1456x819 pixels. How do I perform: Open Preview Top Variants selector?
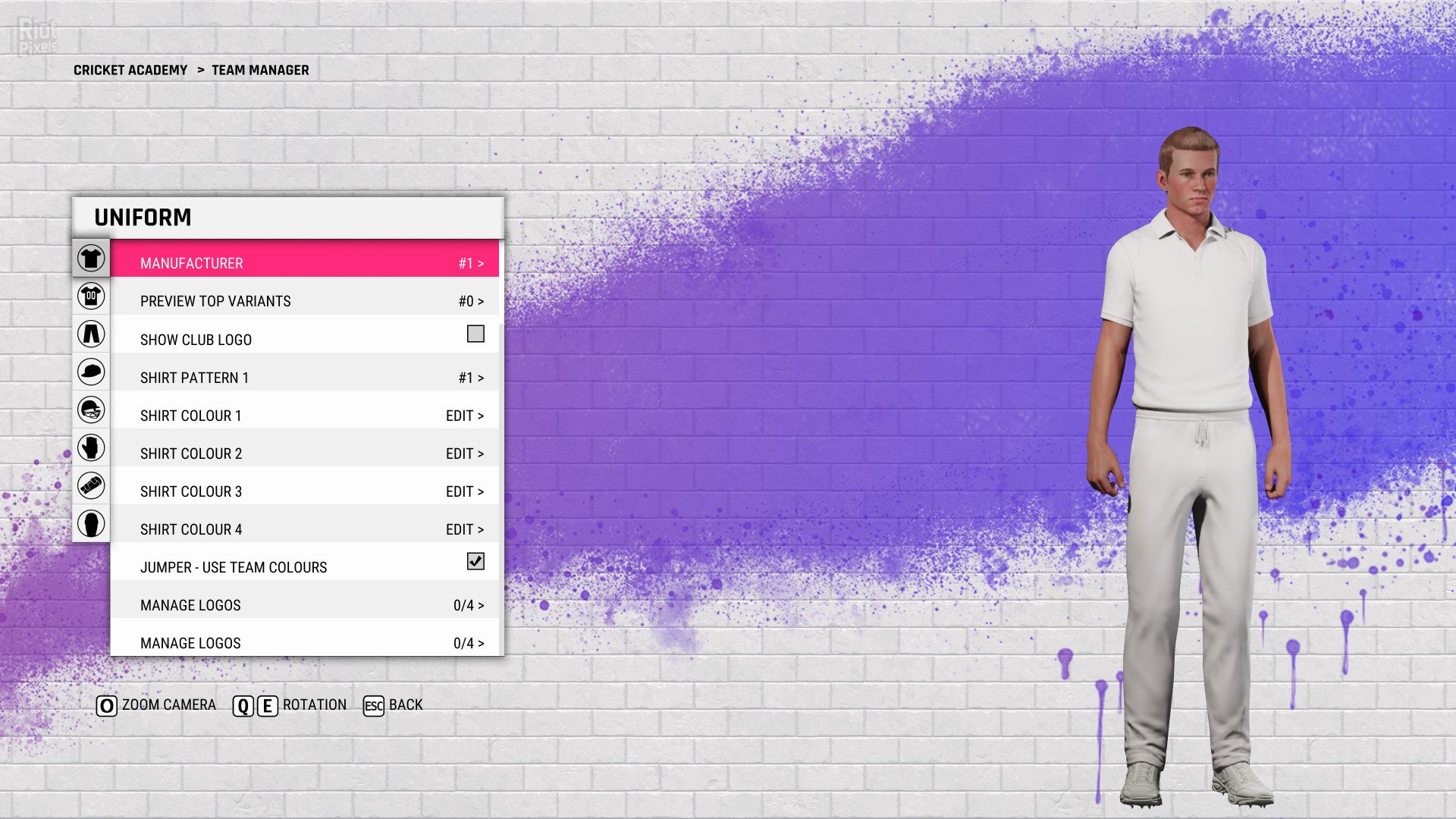point(303,301)
